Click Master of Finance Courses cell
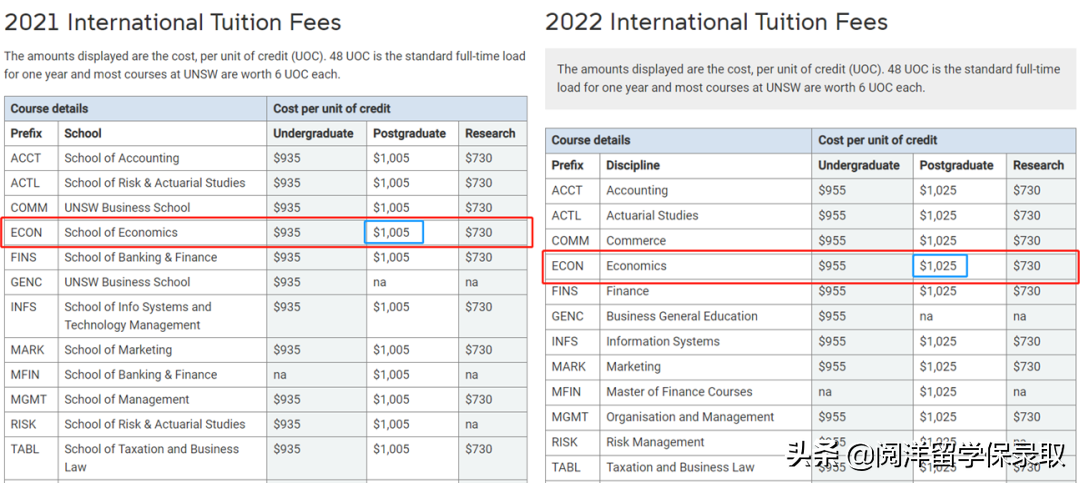The width and height of the screenshot is (1080, 483). click(x=679, y=392)
